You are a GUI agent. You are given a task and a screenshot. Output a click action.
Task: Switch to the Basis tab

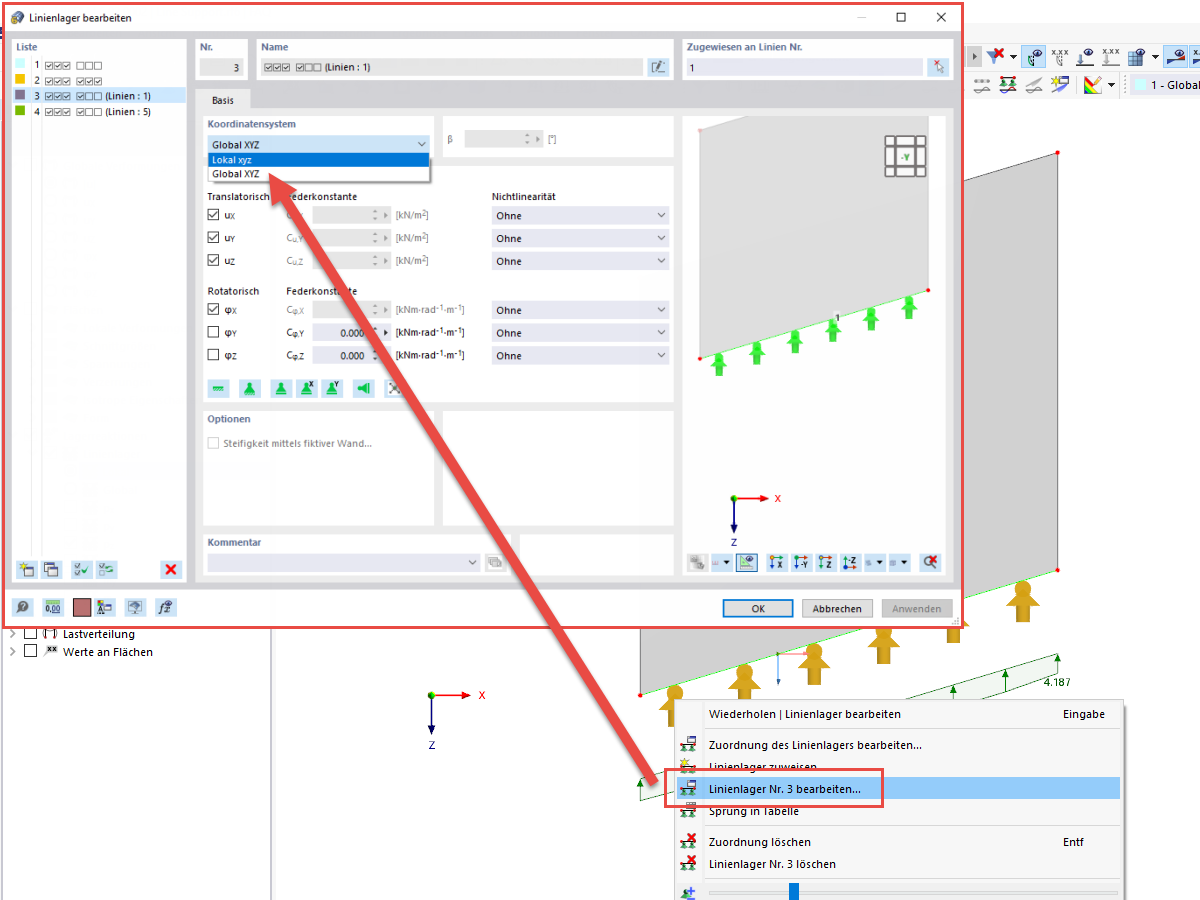point(223,100)
